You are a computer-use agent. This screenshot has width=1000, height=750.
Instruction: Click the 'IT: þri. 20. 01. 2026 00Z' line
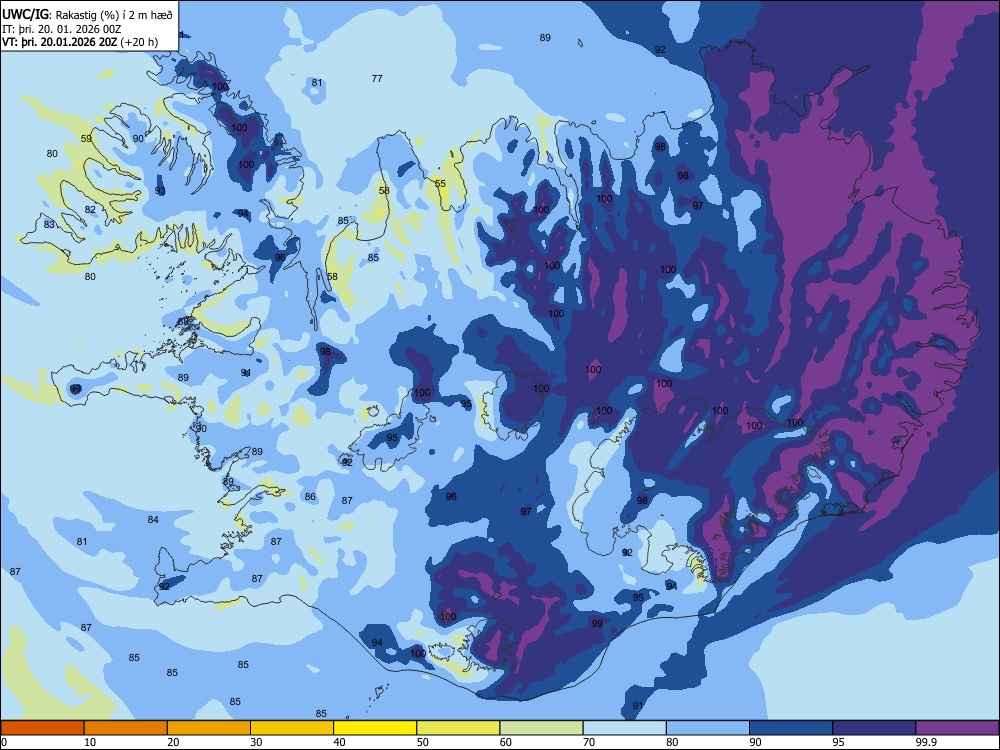coord(62,29)
